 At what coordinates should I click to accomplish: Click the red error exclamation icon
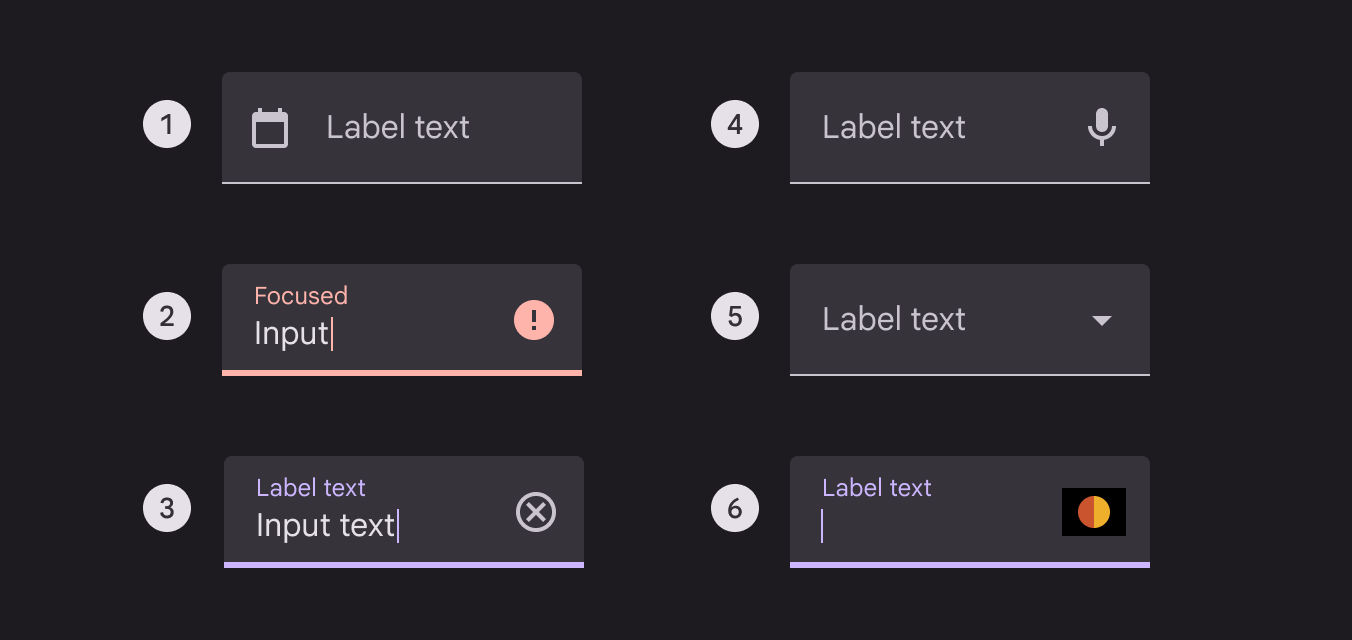click(x=534, y=320)
